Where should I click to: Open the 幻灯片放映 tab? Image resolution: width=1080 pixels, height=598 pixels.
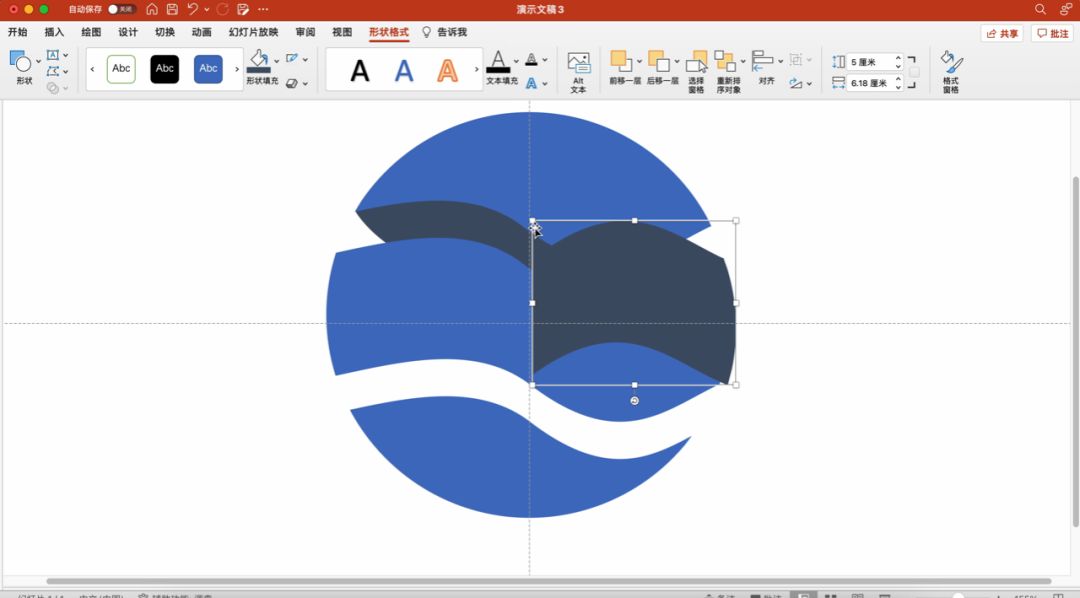click(253, 32)
